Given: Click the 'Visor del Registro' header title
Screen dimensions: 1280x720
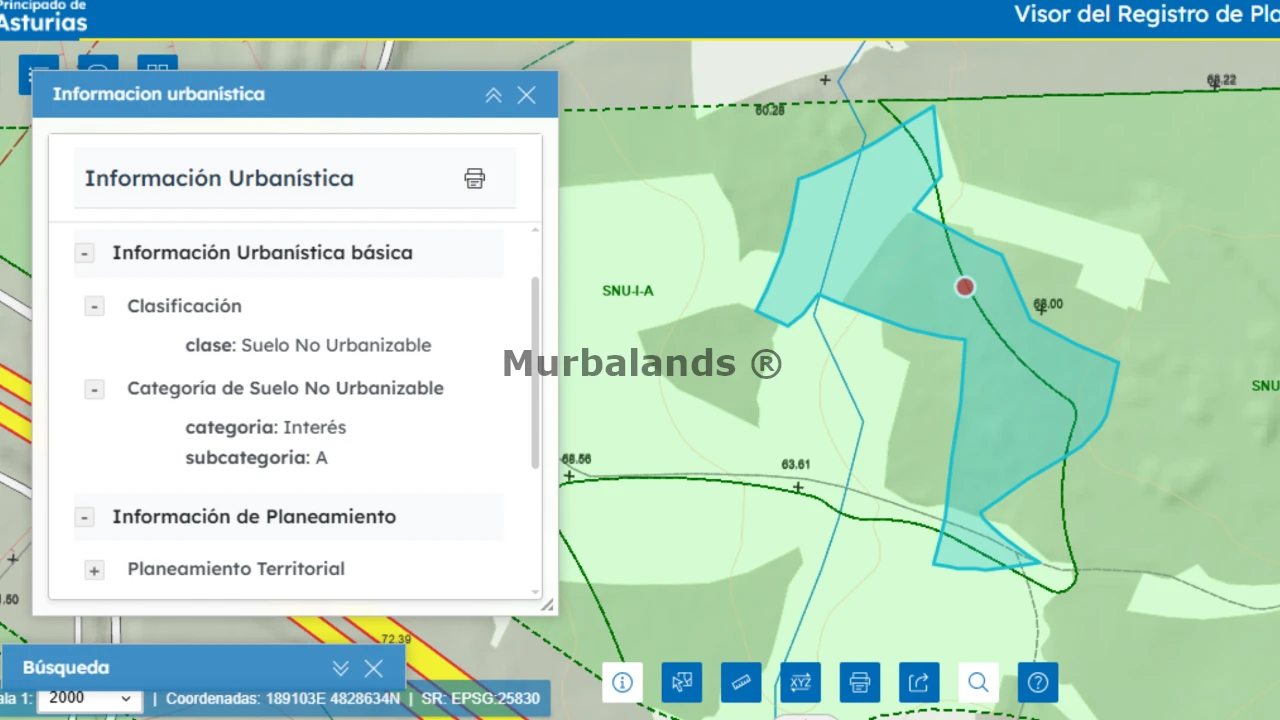Looking at the screenshot, I should pyautogui.click(x=1147, y=14).
